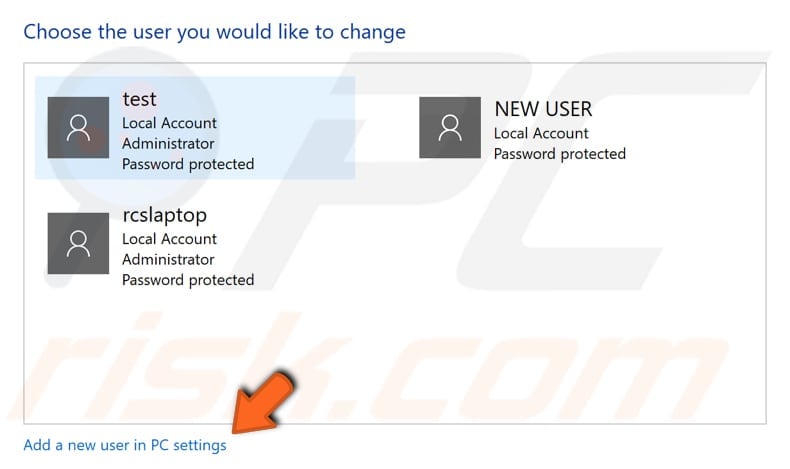
Task: Select the NEW USER account name
Action: coord(543,109)
